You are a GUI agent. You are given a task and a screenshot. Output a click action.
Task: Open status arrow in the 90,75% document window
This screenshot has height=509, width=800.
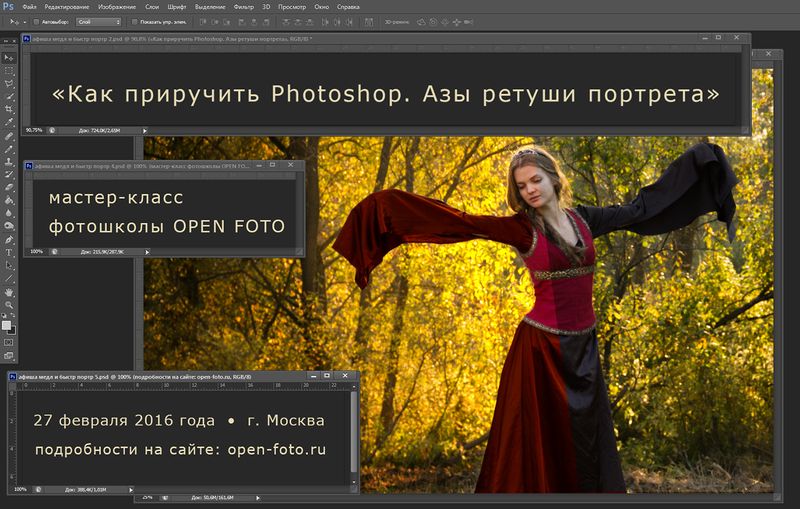coord(145,131)
